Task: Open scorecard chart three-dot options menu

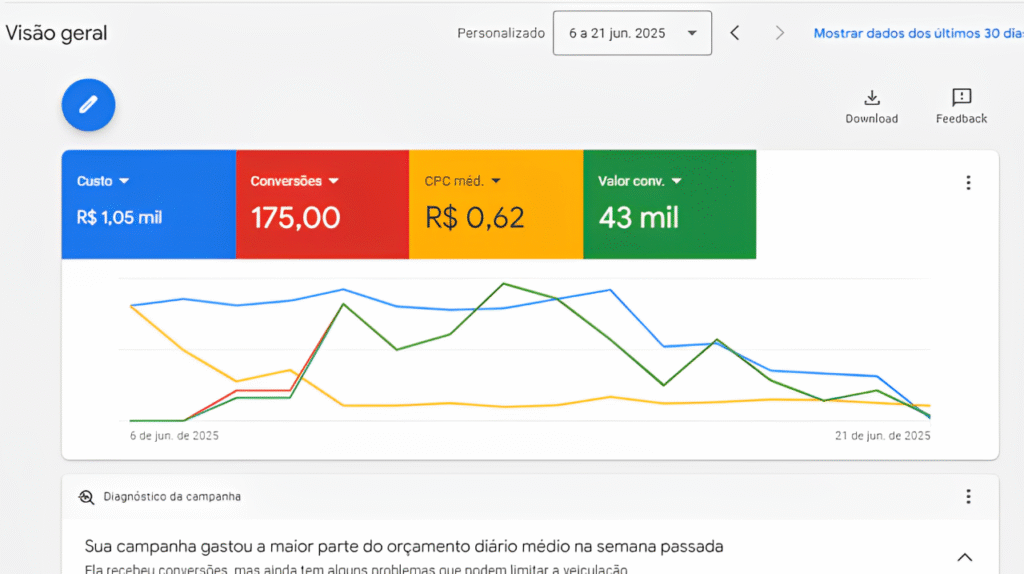Action: click(968, 183)
